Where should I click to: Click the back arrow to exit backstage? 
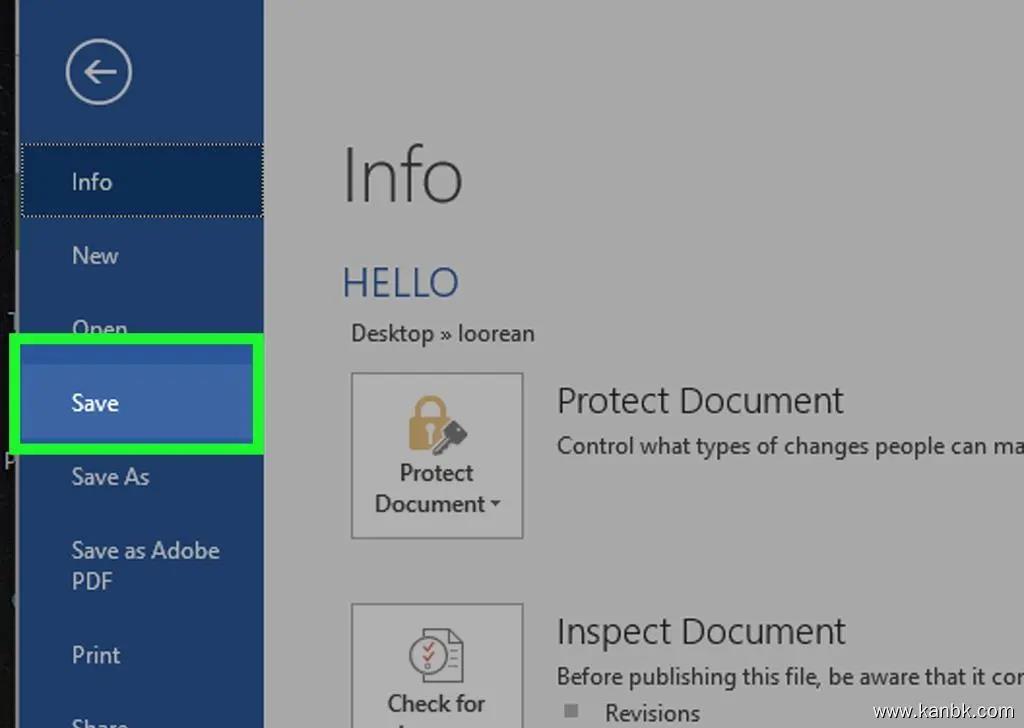click(98, 72)
